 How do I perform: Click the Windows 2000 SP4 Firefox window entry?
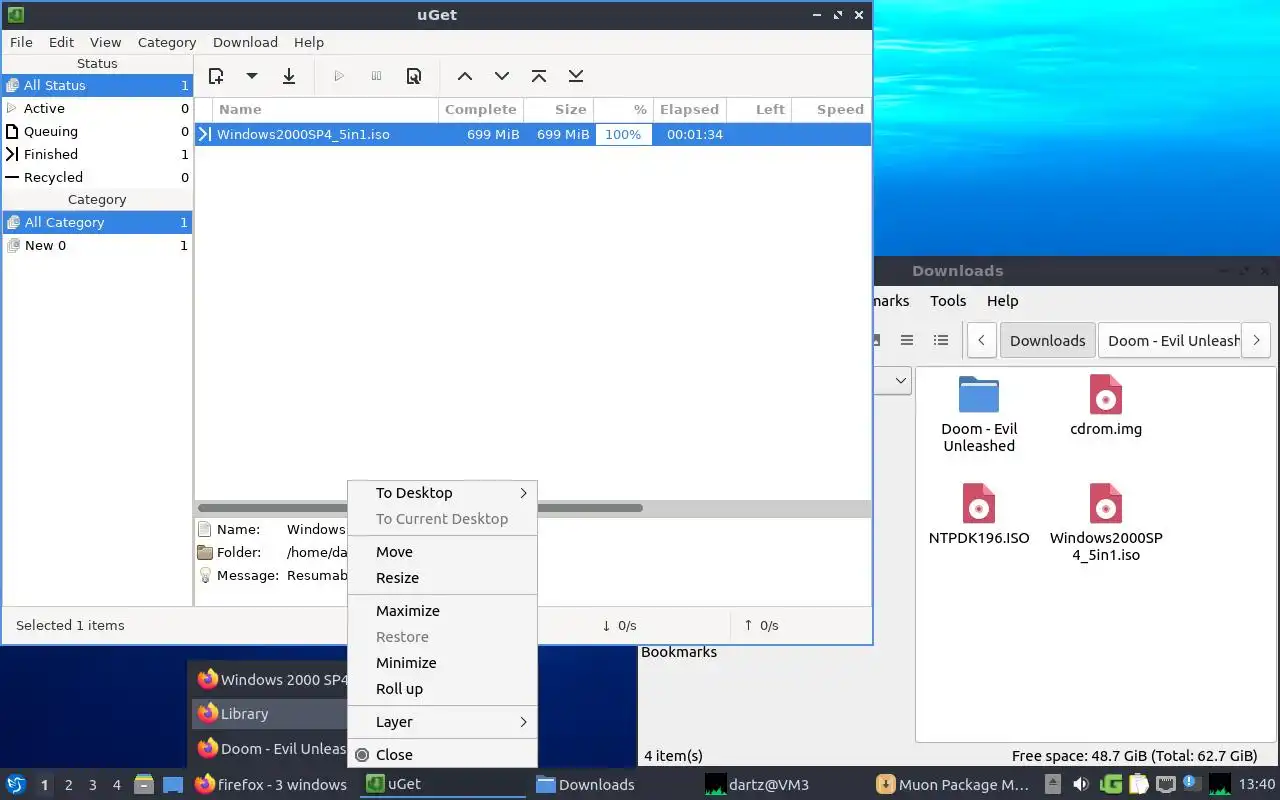coord(270,680)
